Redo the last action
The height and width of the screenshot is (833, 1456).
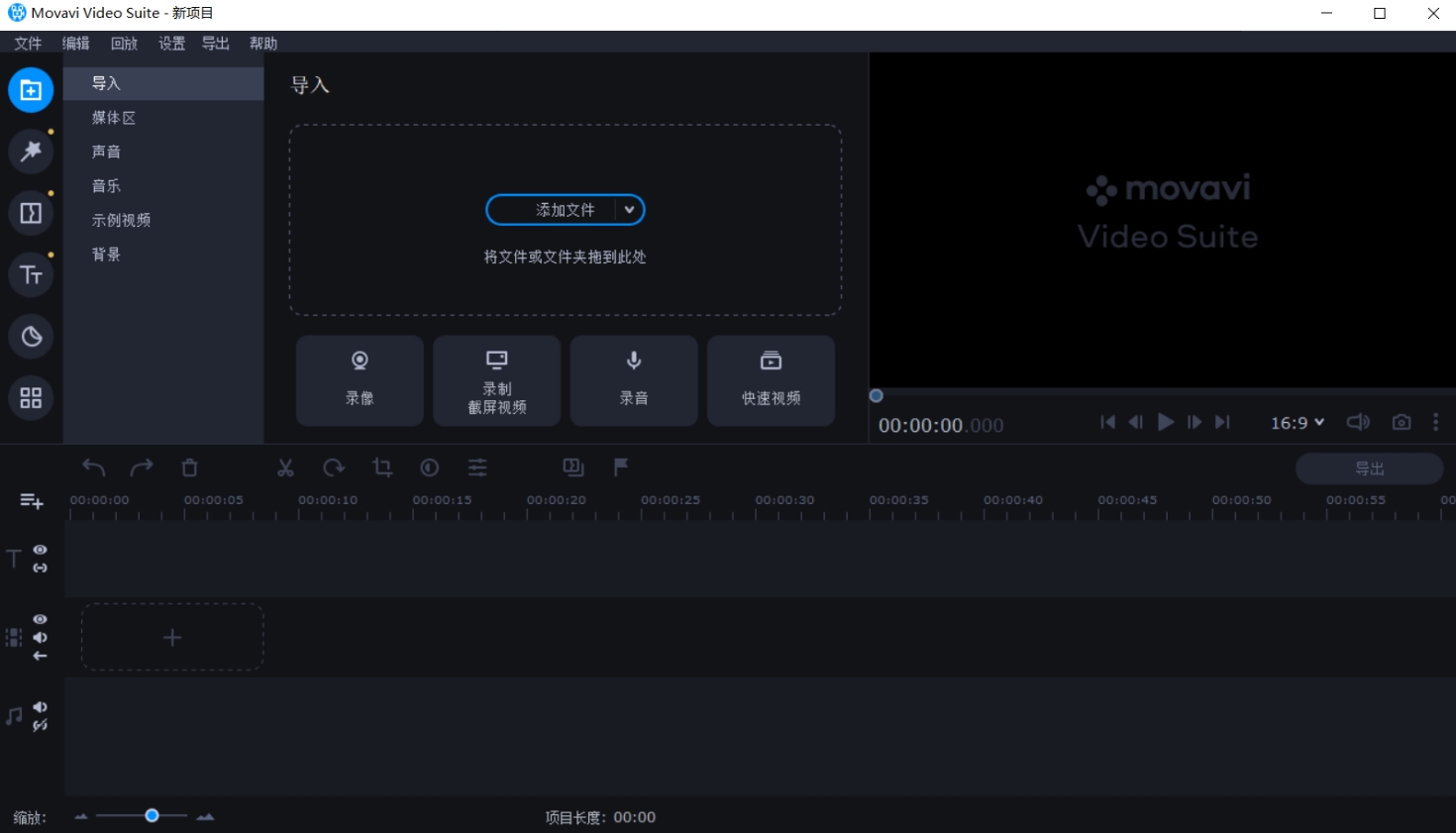142,468
